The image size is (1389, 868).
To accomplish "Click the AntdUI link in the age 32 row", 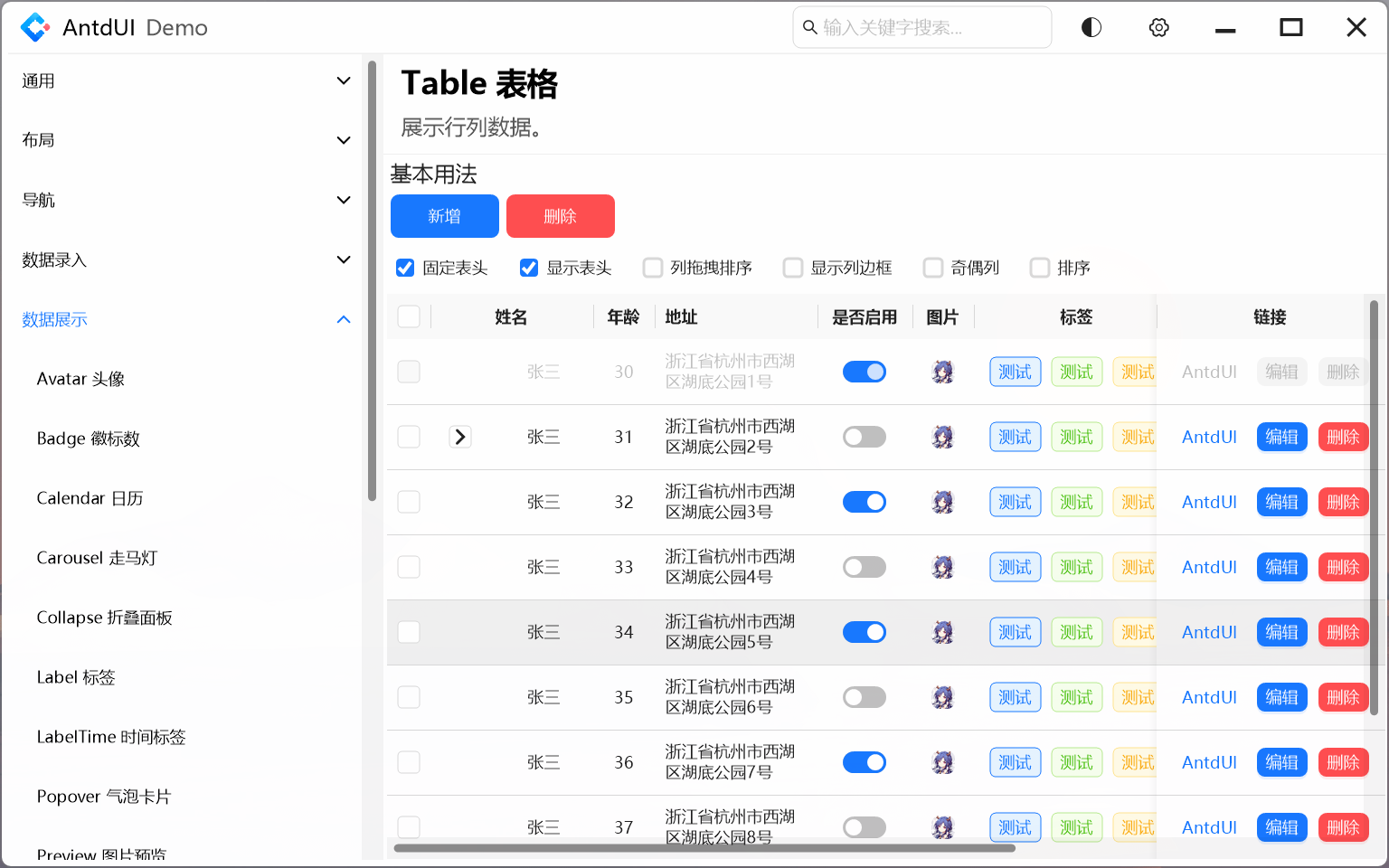I will pyautogui.click(x=1209, y=502).
